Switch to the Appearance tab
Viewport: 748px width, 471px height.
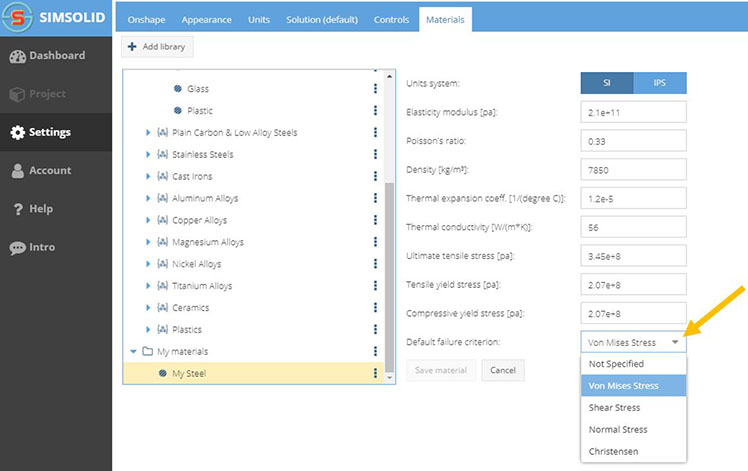[x=206, y=19]
